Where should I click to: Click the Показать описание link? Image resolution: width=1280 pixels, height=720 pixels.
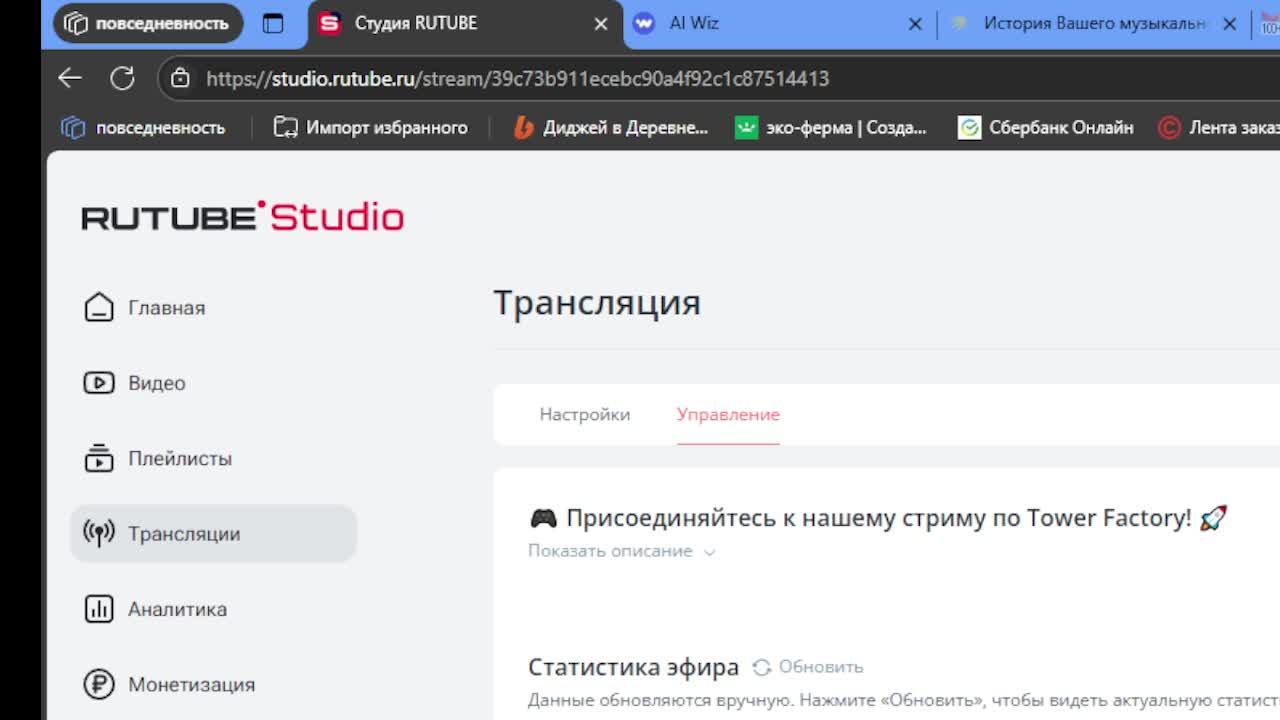(x=610, y=551)
